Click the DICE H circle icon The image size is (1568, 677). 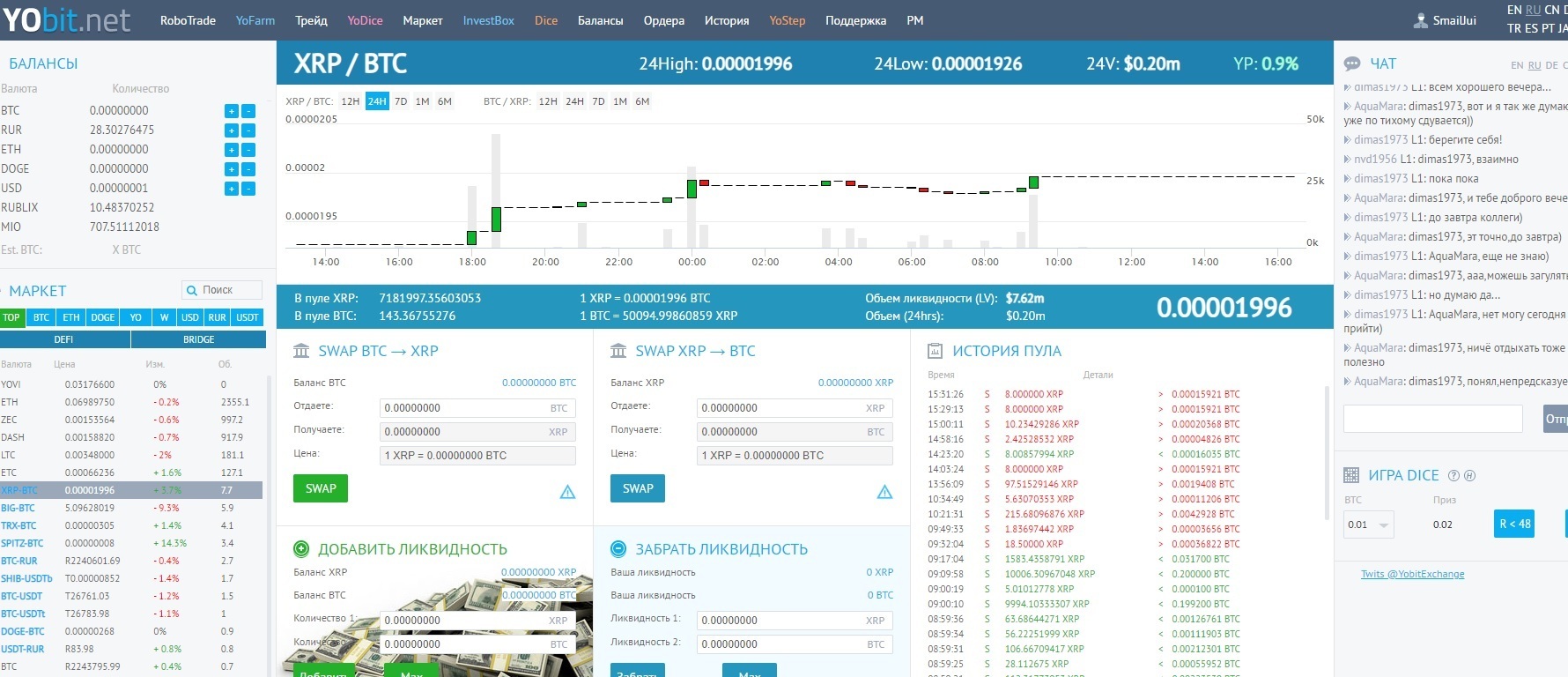click(x=1469, y=475)
